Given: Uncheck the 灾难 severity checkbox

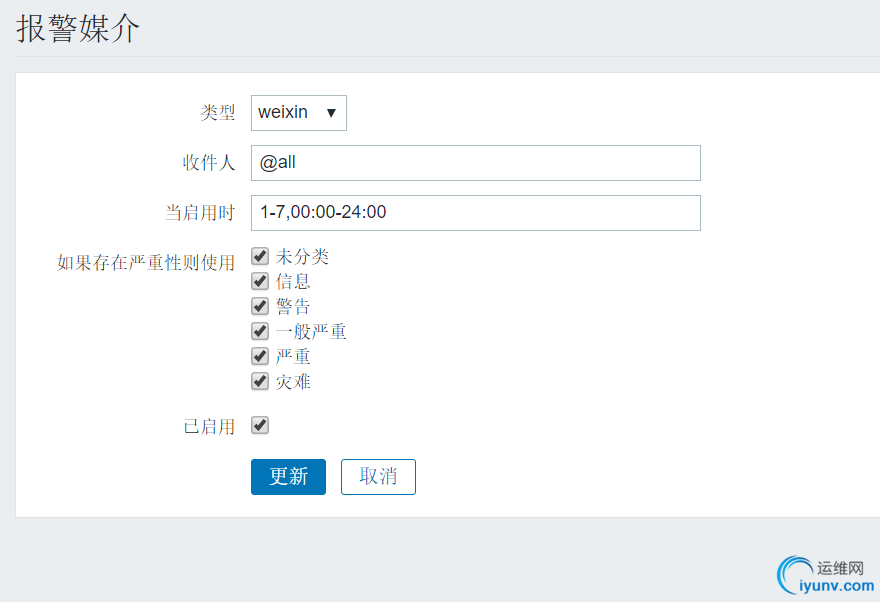Looking at the screenshot, I should (260, 381).
